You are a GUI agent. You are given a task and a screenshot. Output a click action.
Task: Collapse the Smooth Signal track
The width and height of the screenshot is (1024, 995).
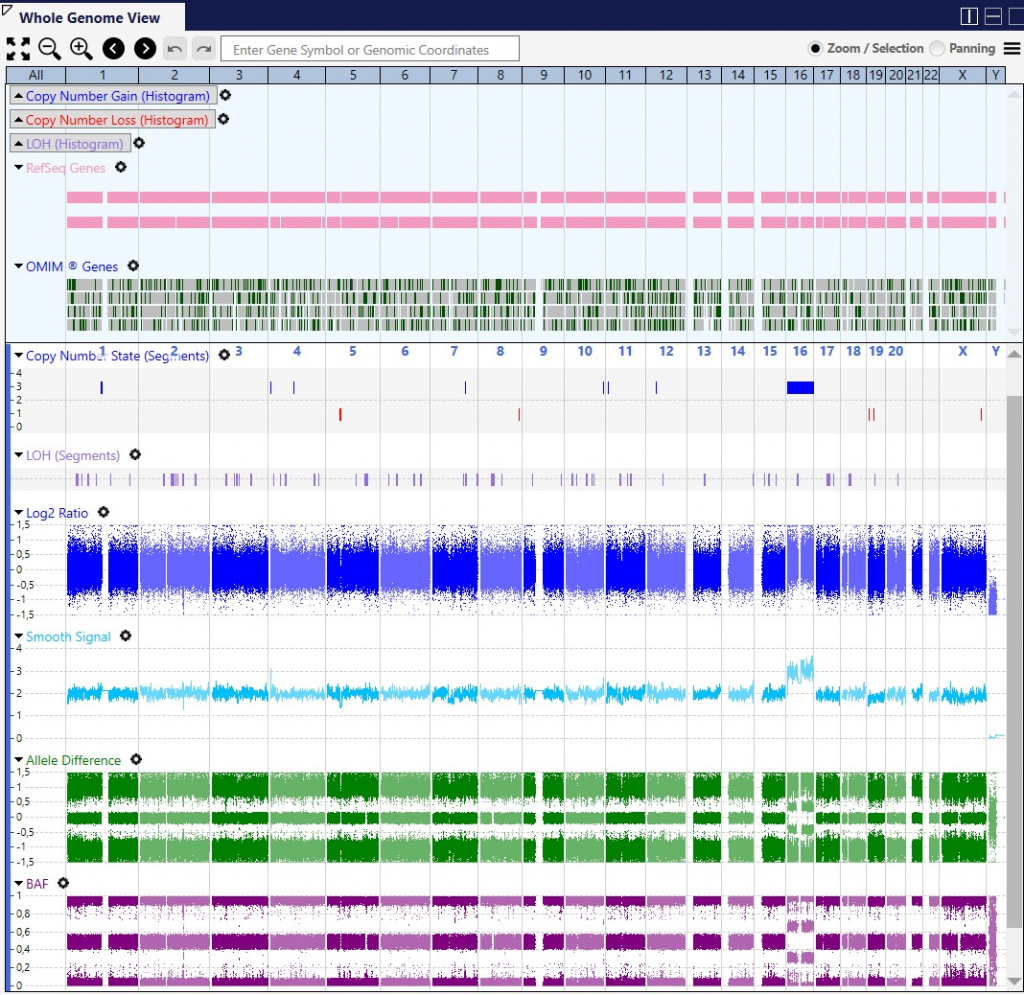coord(19,636)
